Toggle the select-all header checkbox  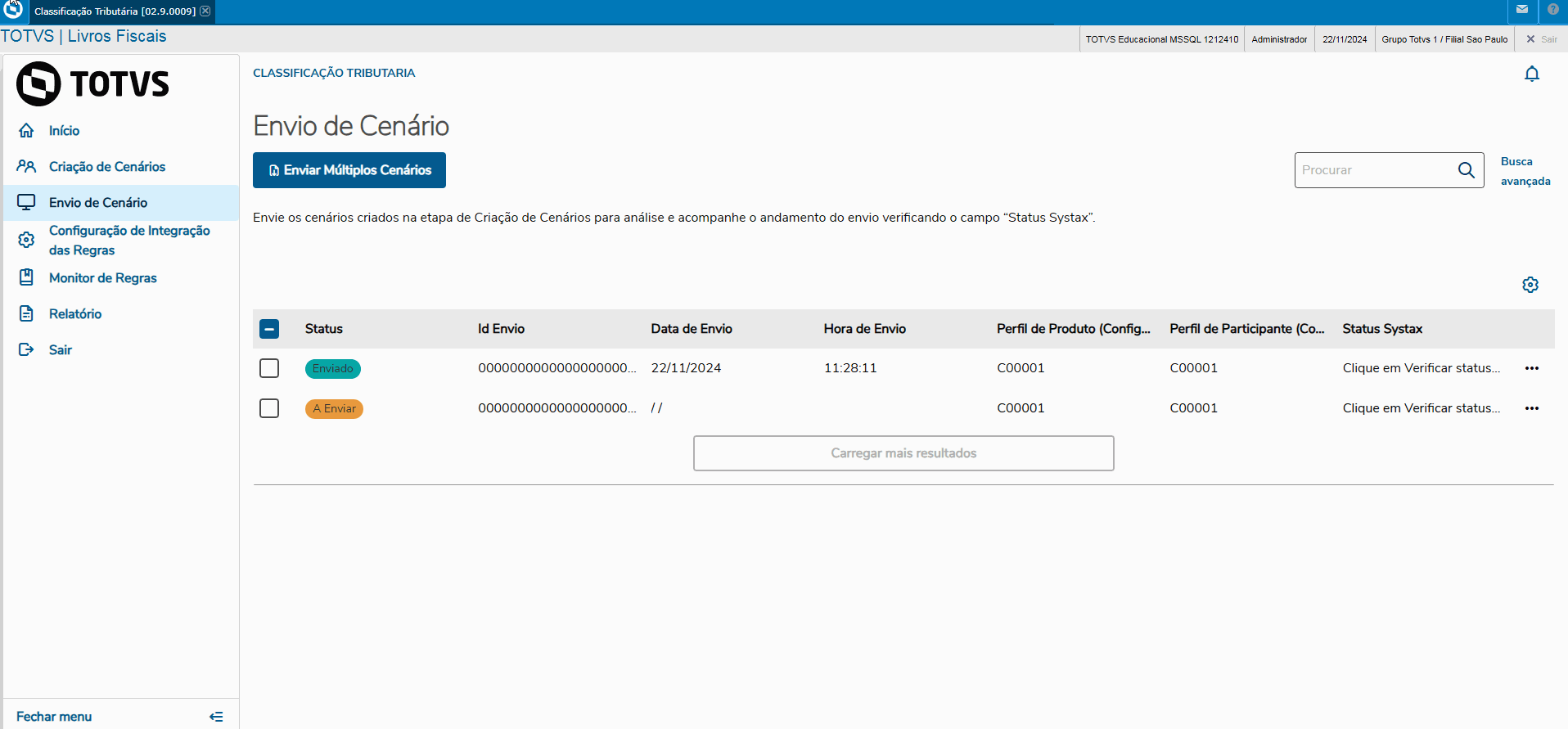269,329
